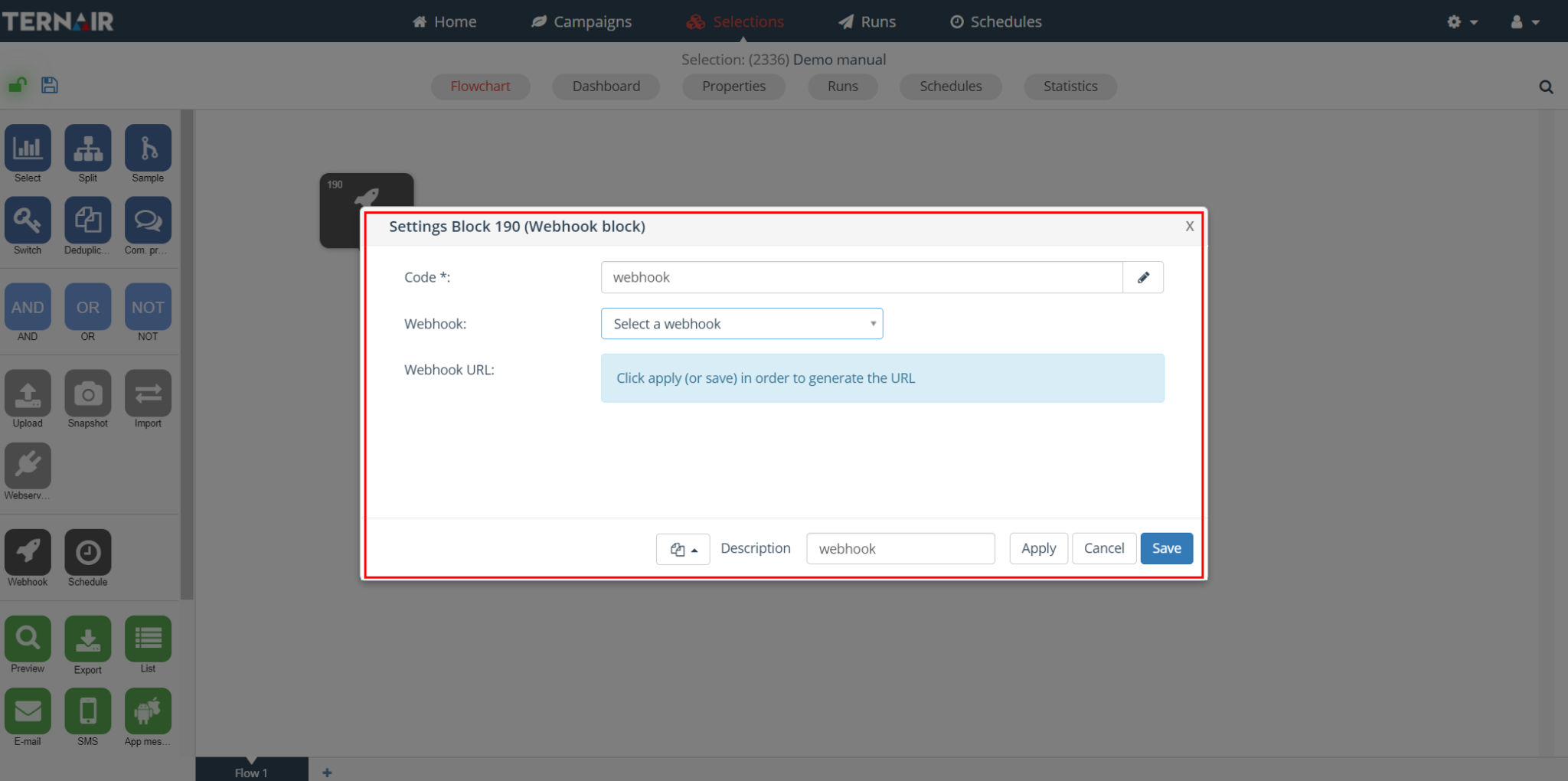The height and width of the screenshot is (781, 1568).
Task: Open Selections in the top navigation
Action: [735, 21]
